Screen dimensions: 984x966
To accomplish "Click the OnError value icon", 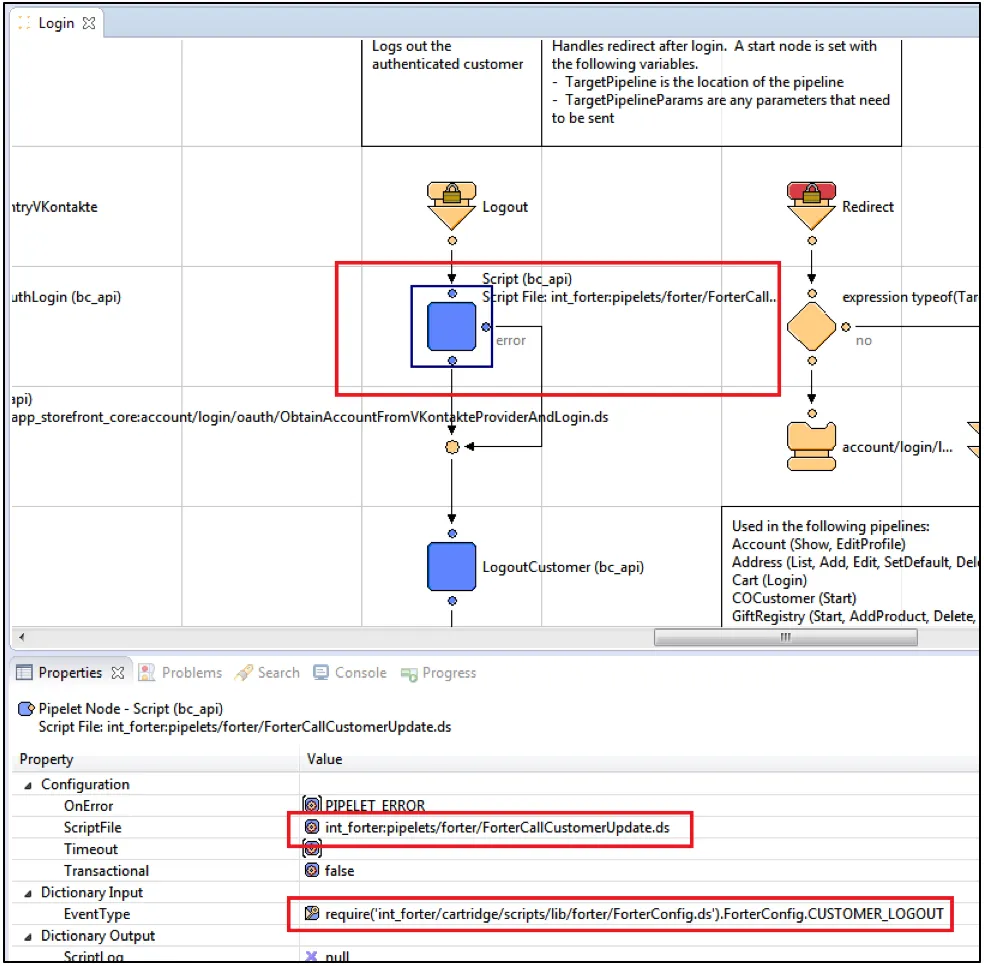I will 312,804.
